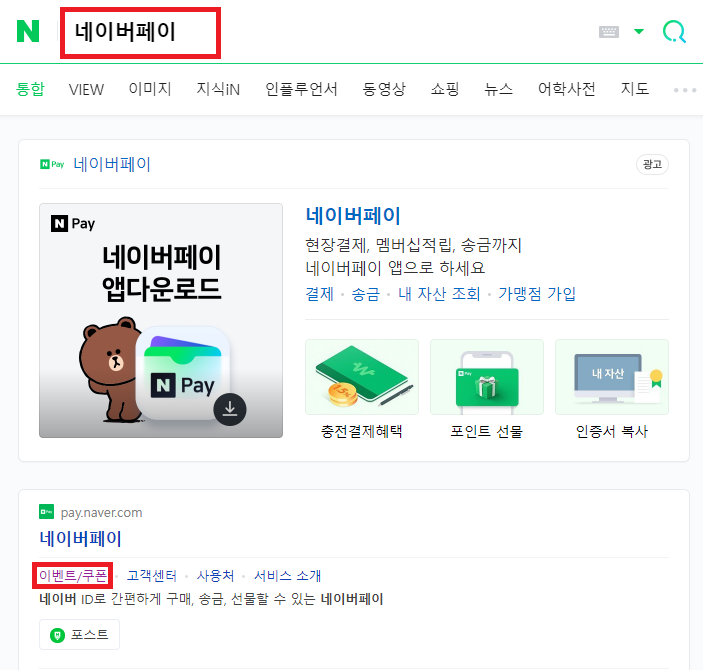Open the 내 자산 조회 link
703x670 pixels.
point(439,294)
